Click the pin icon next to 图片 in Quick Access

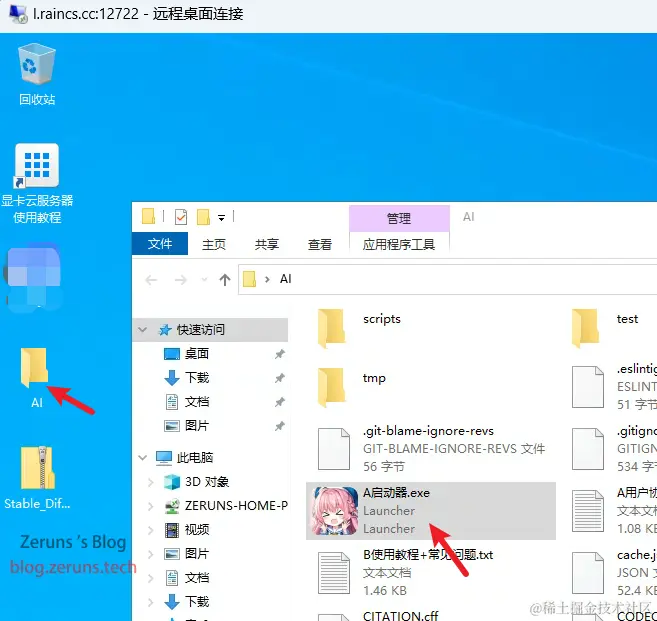click(x=279, y=426)
